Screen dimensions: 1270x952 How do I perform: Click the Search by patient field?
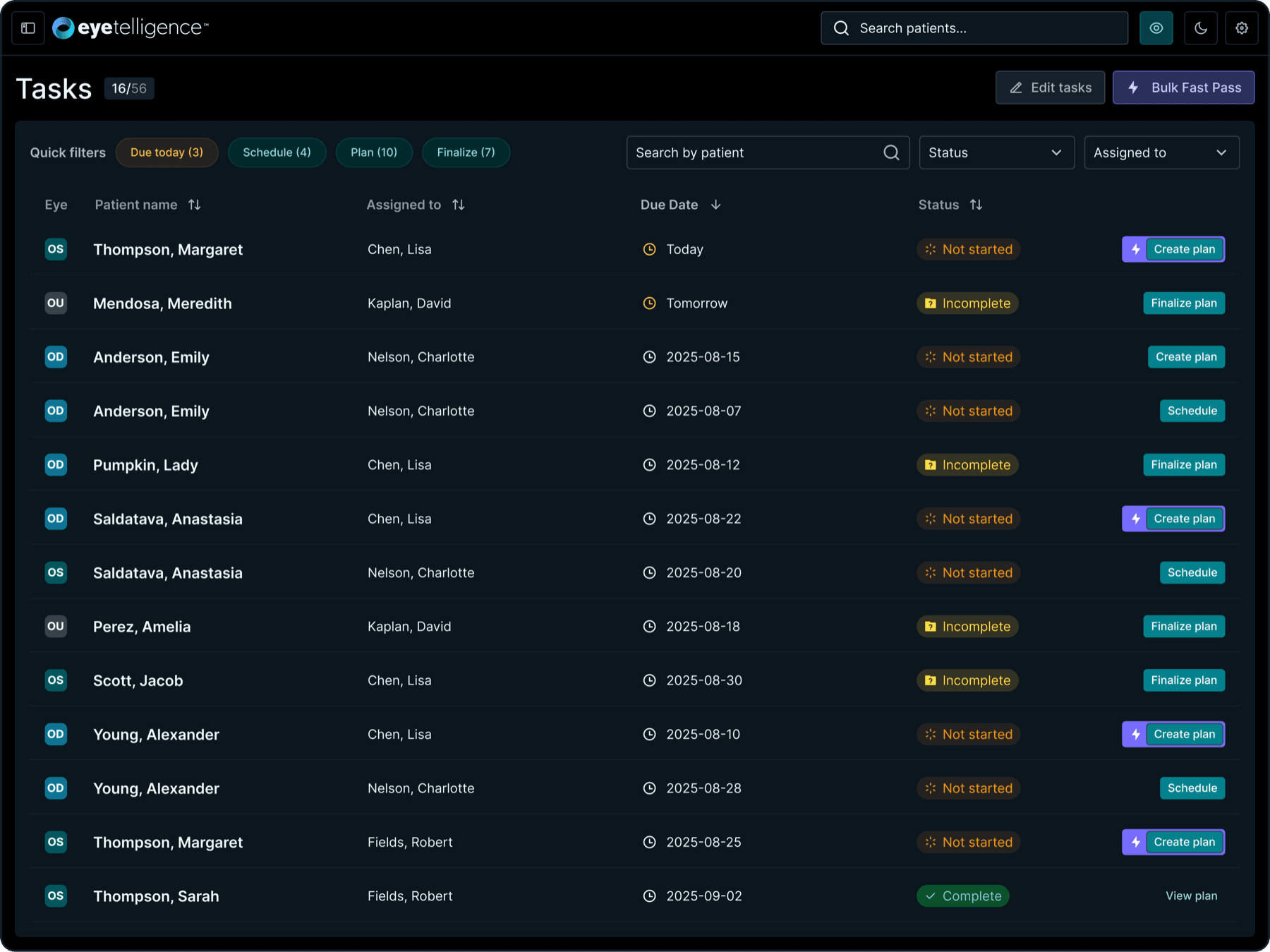tap(768, 152)
